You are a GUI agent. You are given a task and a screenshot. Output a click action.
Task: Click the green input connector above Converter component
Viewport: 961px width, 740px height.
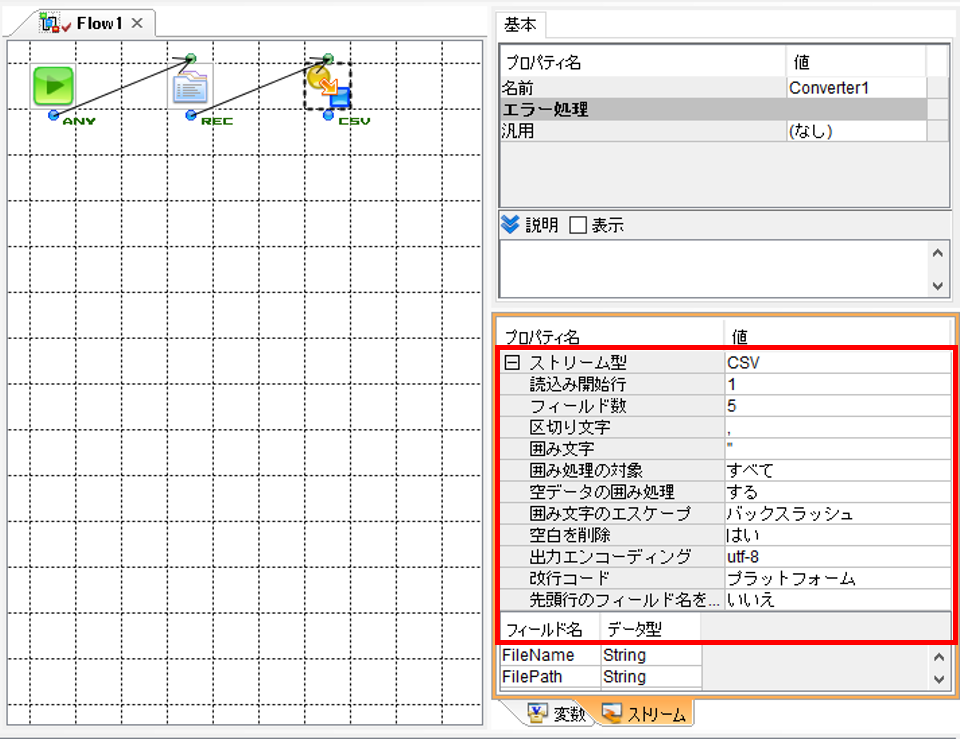(x=328, y=59)
